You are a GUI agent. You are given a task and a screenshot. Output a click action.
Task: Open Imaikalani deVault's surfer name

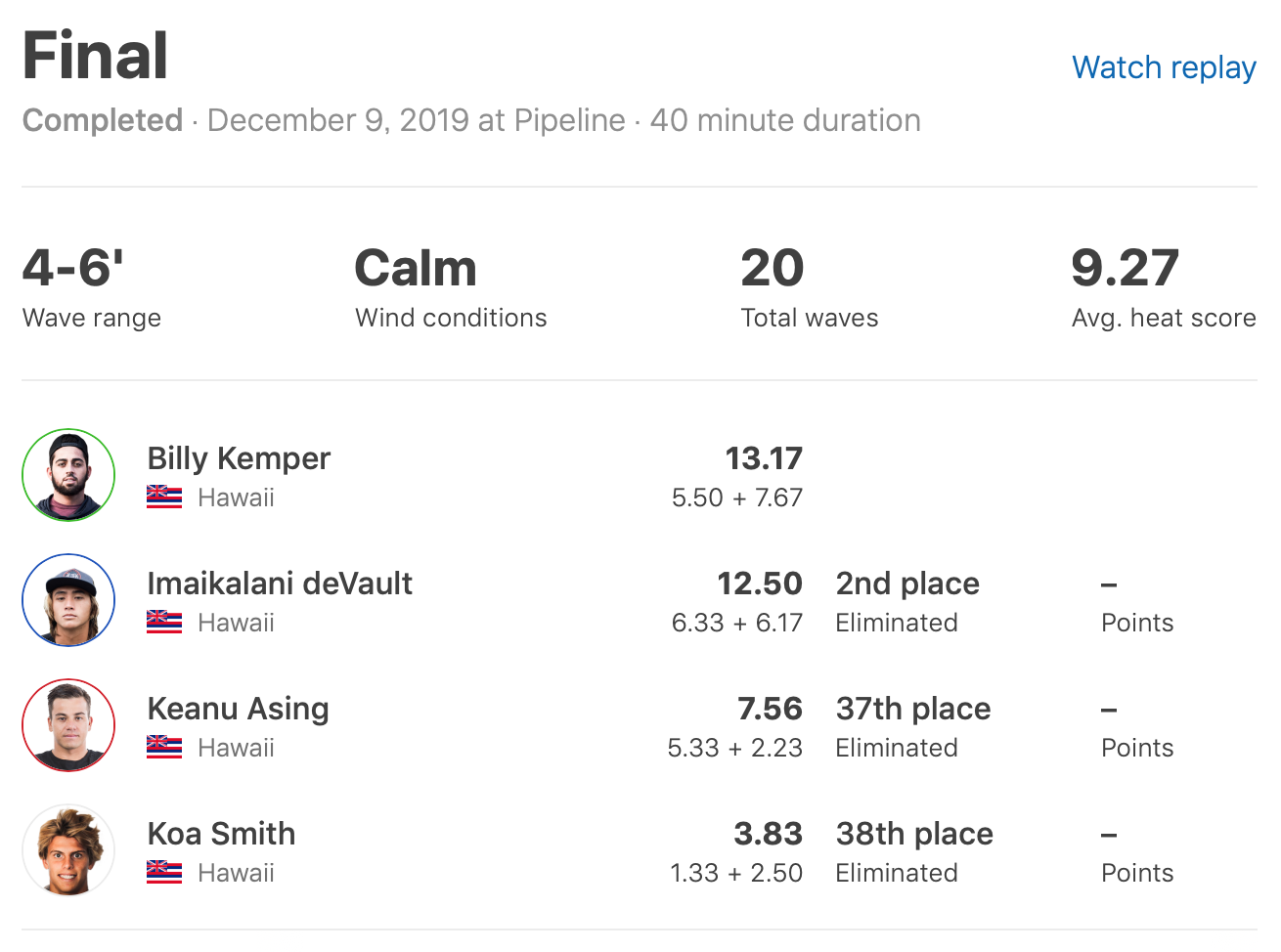280,584
